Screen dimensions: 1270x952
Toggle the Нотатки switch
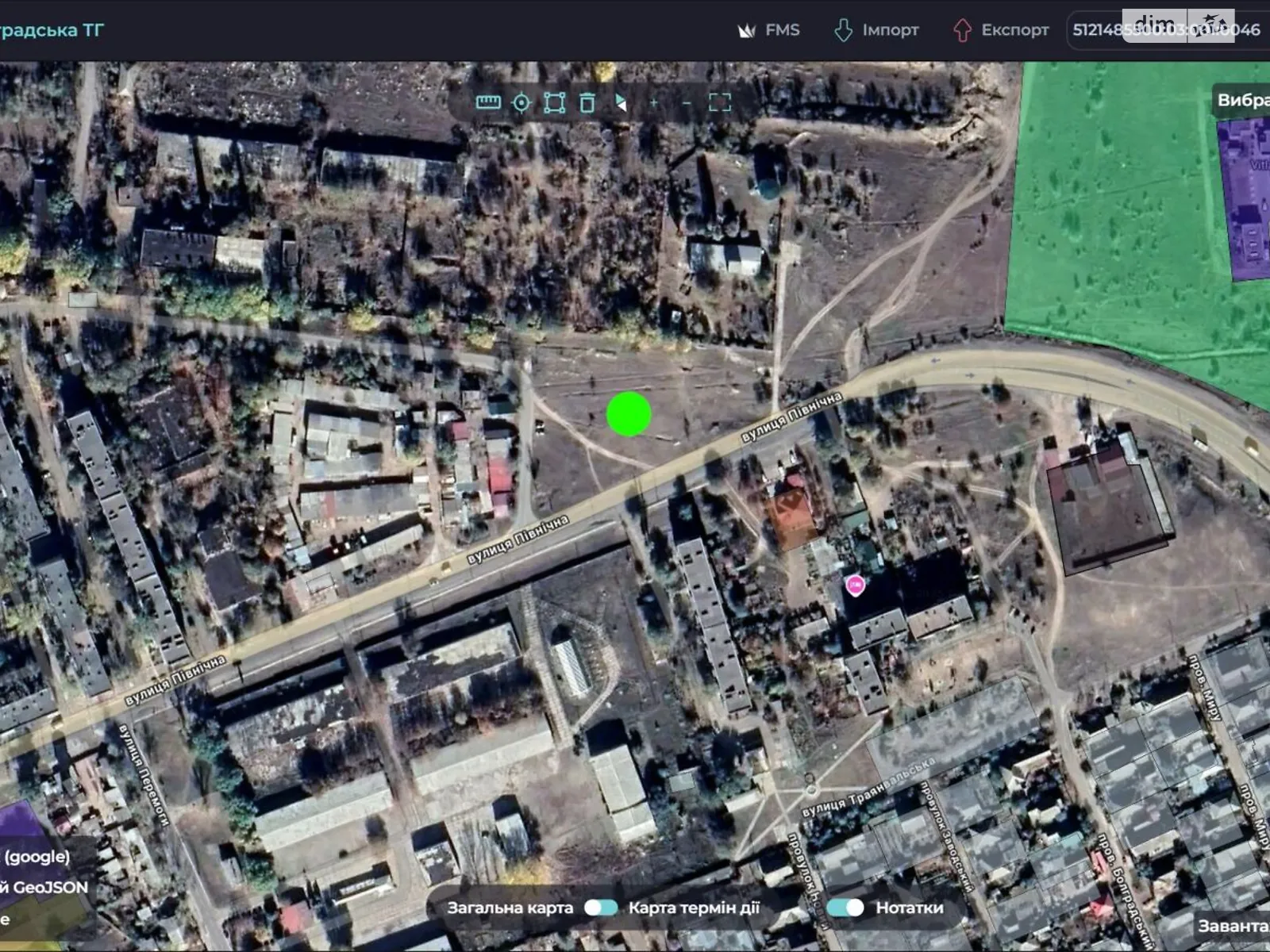point(845,908)
